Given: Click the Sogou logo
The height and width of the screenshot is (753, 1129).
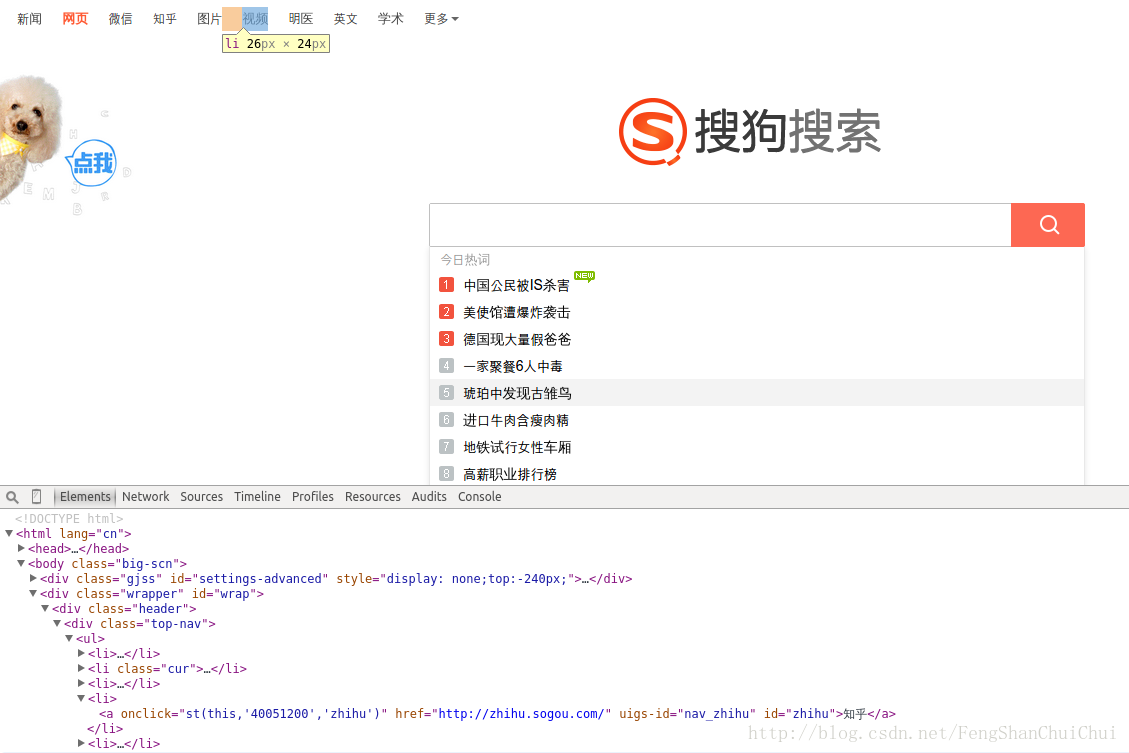Looking at the screenshot, I should (750, 132).
